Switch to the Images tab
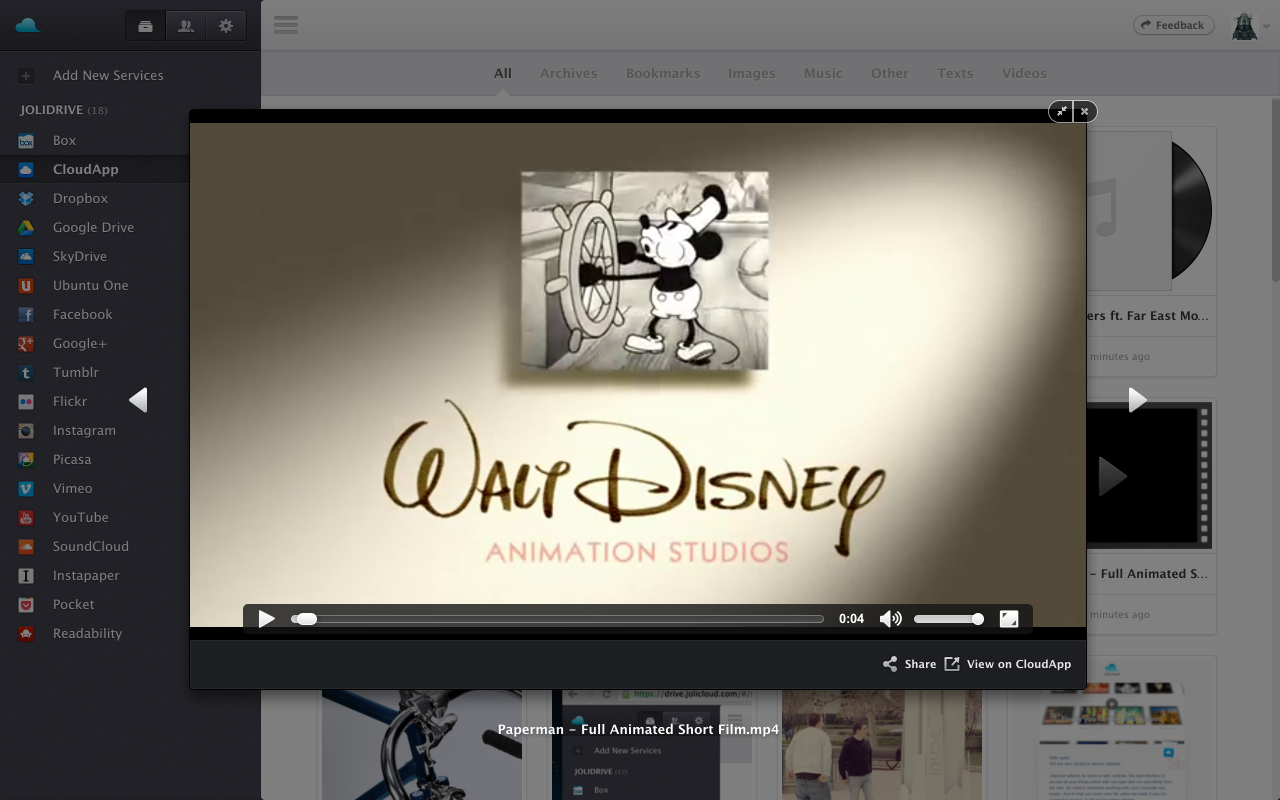1280x800 pixels. click(752, 73)
